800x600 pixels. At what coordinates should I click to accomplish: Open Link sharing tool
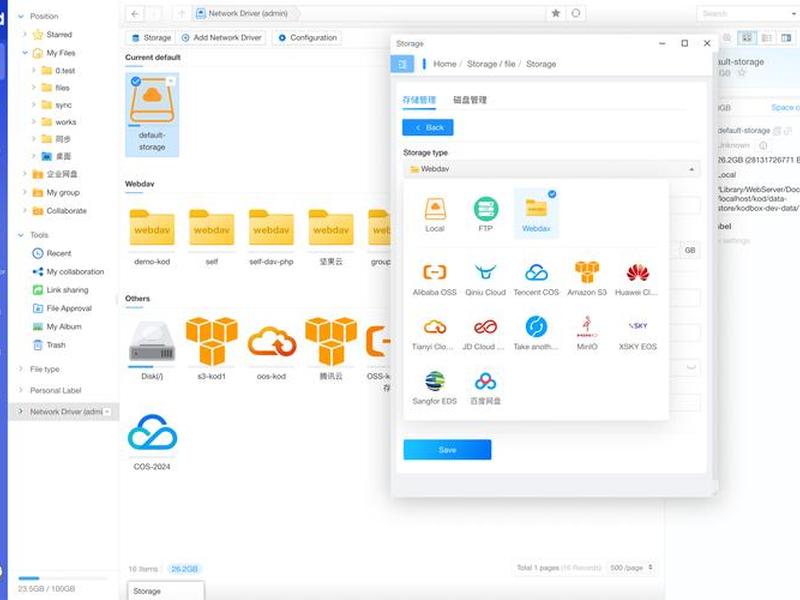(60, 290)
